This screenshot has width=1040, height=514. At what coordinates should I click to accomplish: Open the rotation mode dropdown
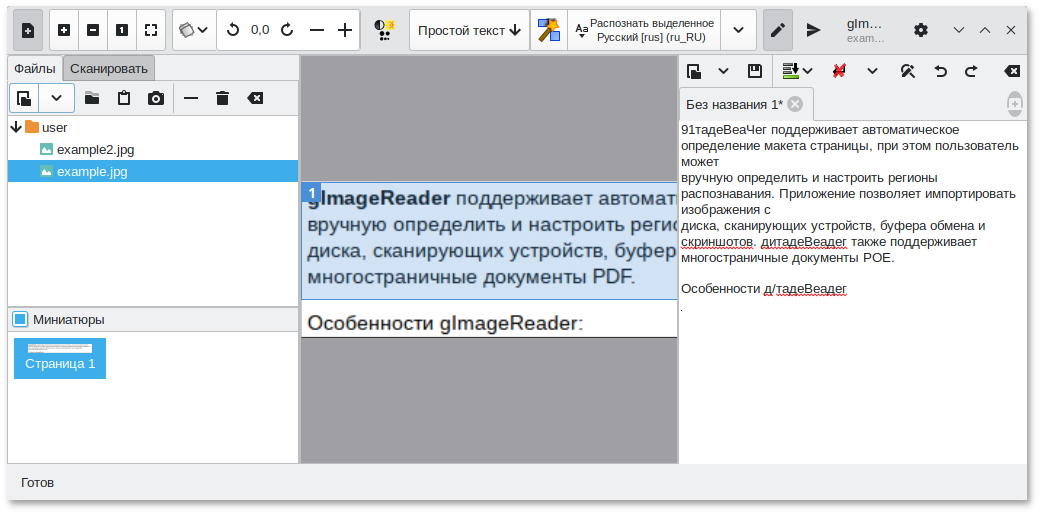point(194,30)
